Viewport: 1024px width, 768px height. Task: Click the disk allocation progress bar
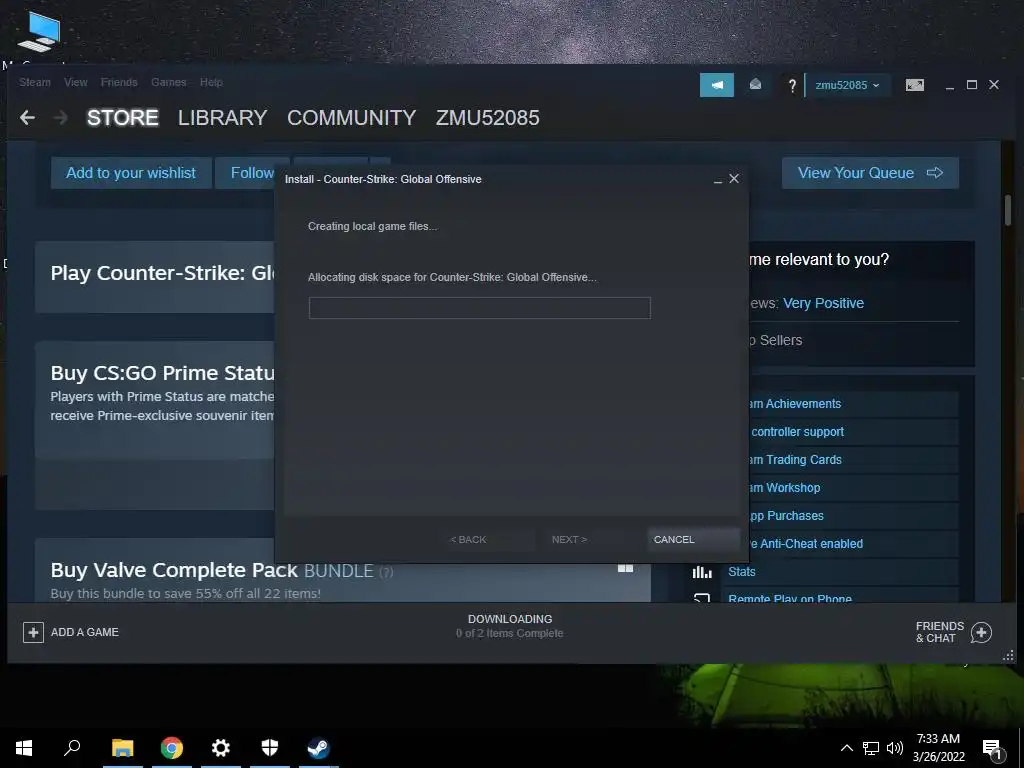[x=479, y=308]
